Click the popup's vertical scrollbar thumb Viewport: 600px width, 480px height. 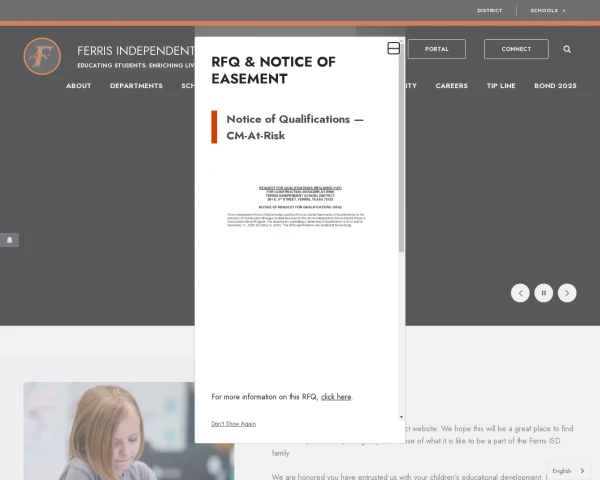tap(401, 147)
